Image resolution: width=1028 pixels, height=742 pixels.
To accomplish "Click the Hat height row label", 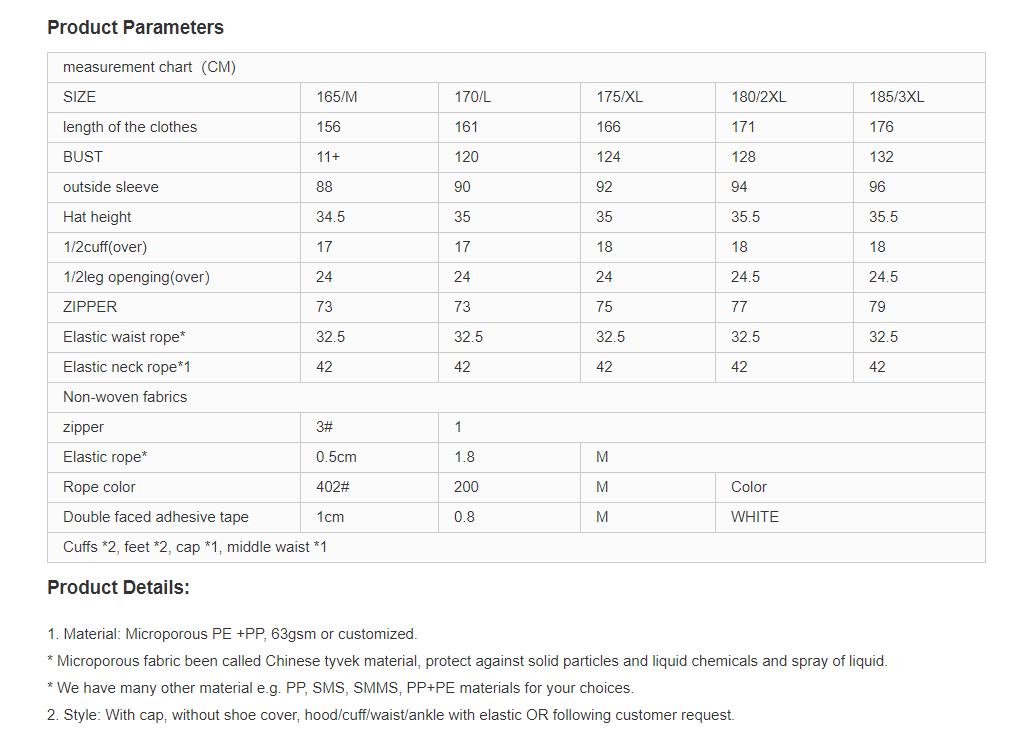I will (x=97, y=217).
